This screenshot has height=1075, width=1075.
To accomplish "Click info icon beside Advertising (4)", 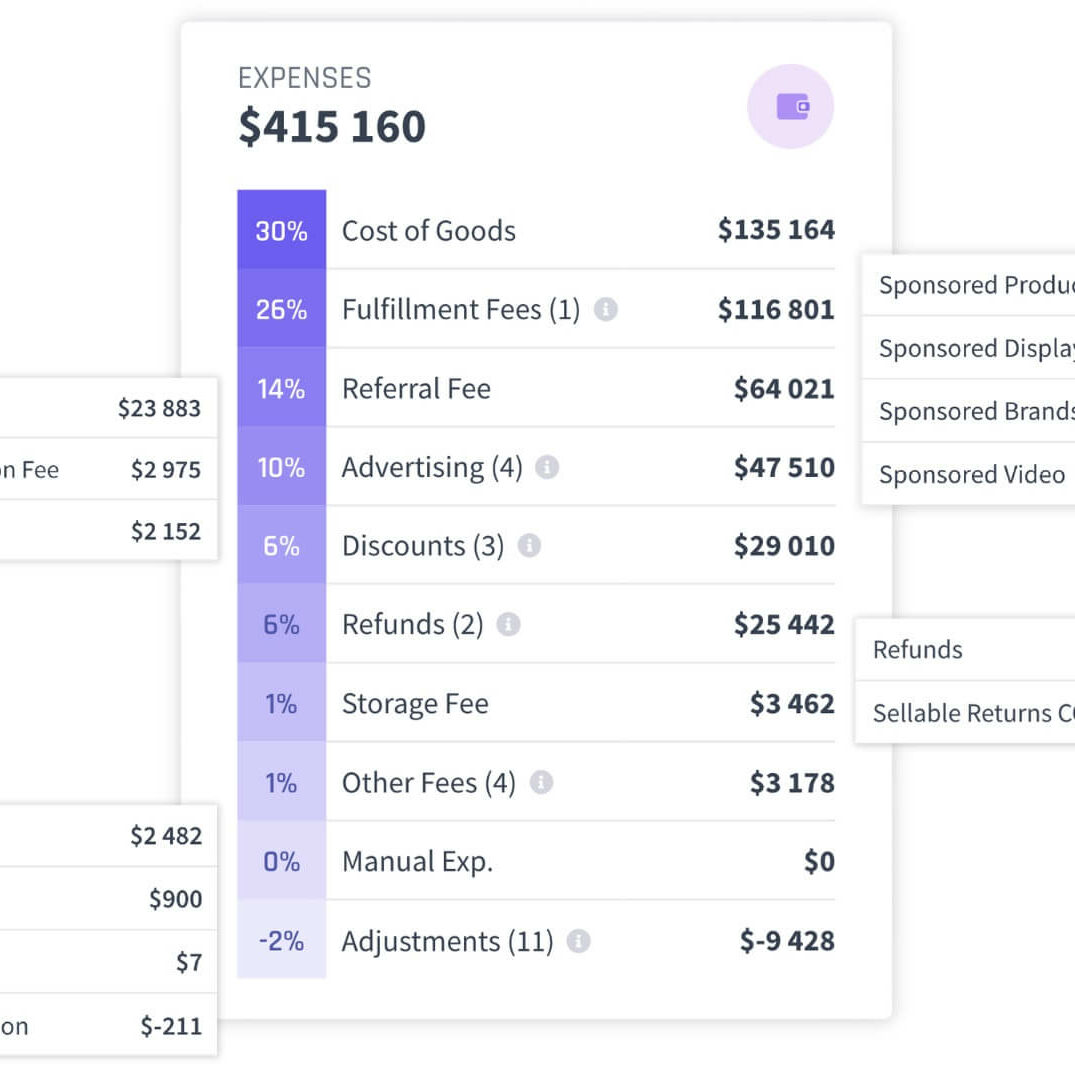I will pos(546,467).
